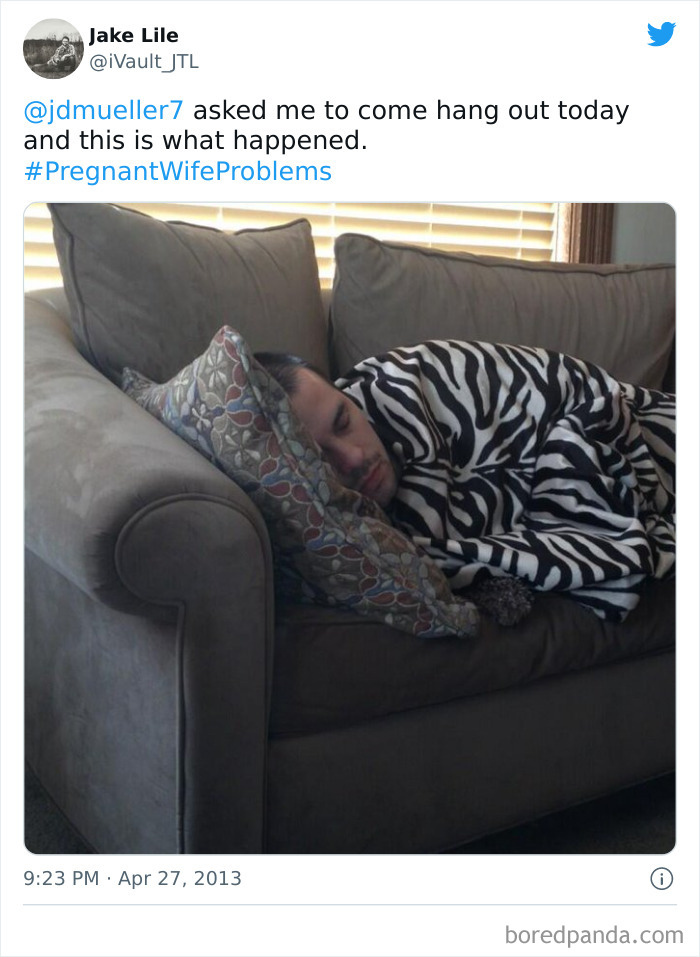700x957 pixels.
Task: Open Jake Lile's profile avatar
Action: point(53,46)
